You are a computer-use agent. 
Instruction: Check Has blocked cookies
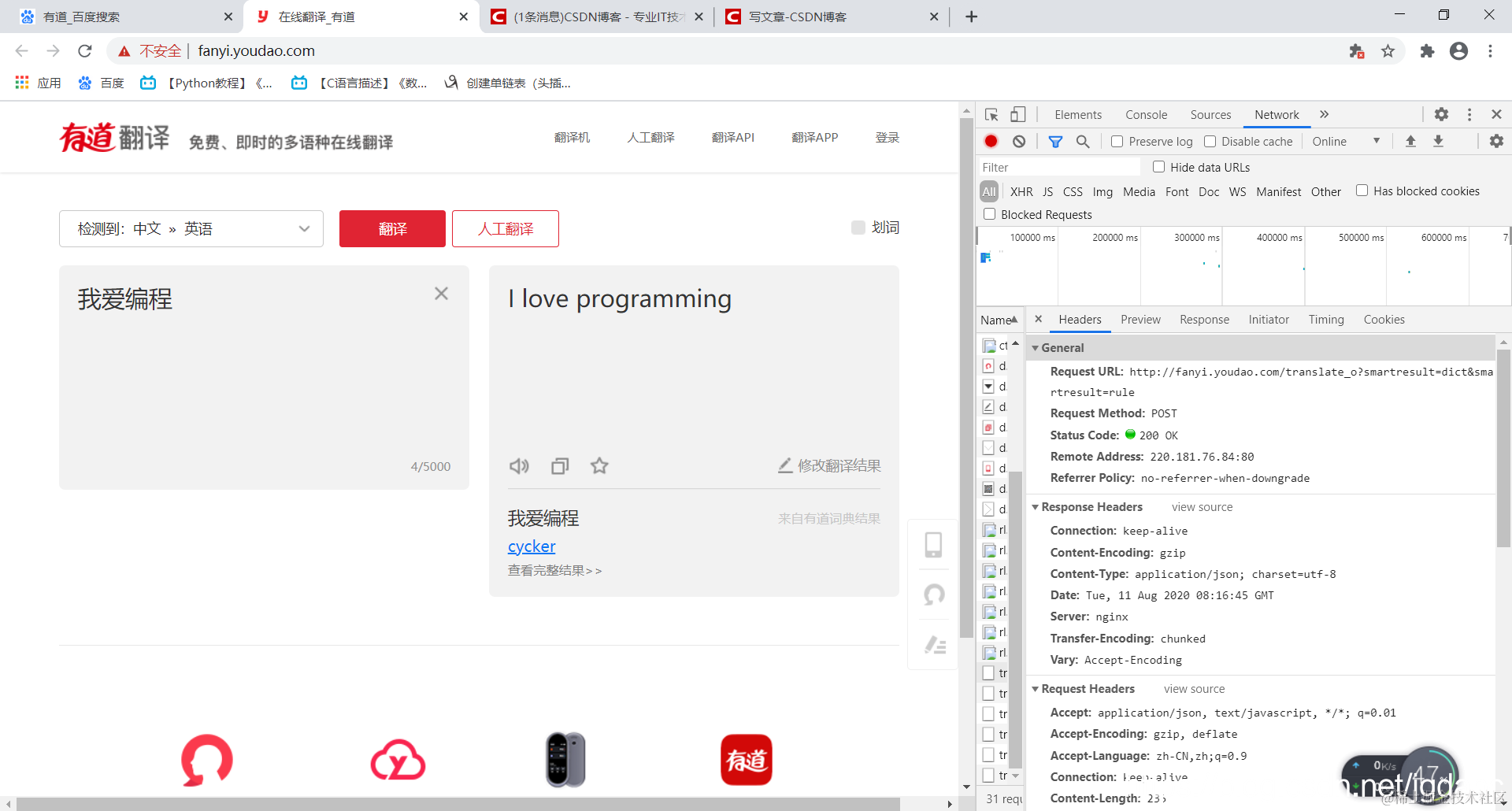[1362, 191]
